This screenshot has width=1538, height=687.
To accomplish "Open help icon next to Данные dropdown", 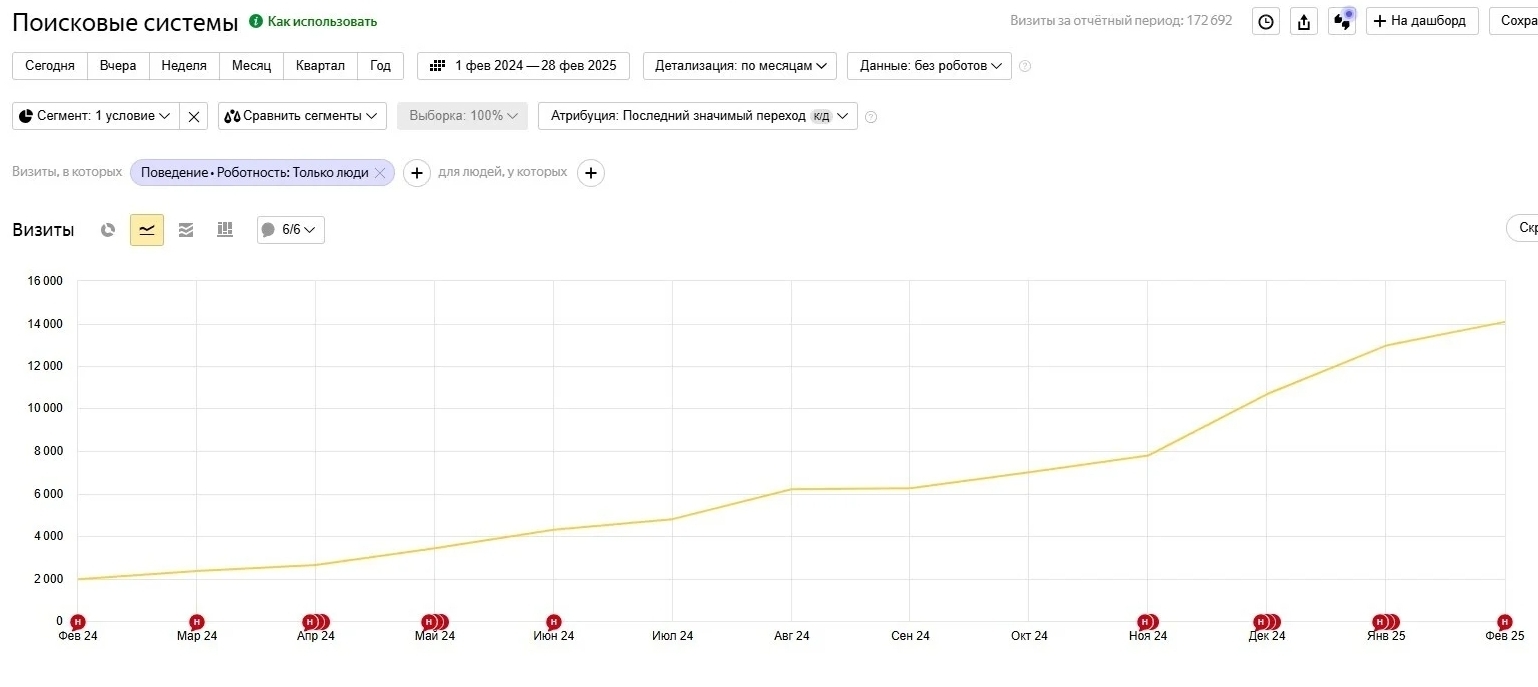I will coord(1025,66).
